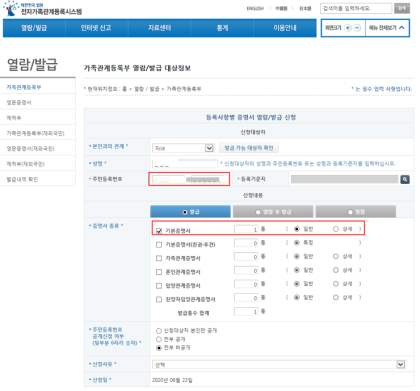Image resolution: width=420 pixels, height=391 pixels.
Task: Select 일반 for 기본증명서 row
Action: (297, 229)
